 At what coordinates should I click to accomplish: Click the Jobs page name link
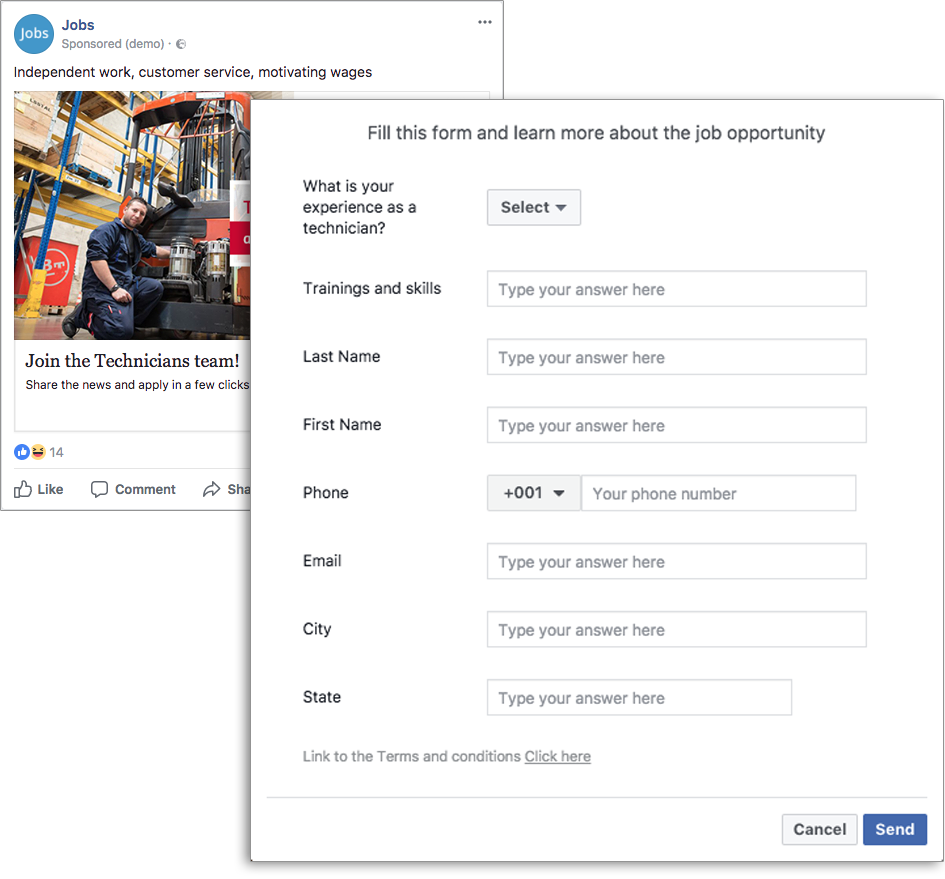(78, 25)
